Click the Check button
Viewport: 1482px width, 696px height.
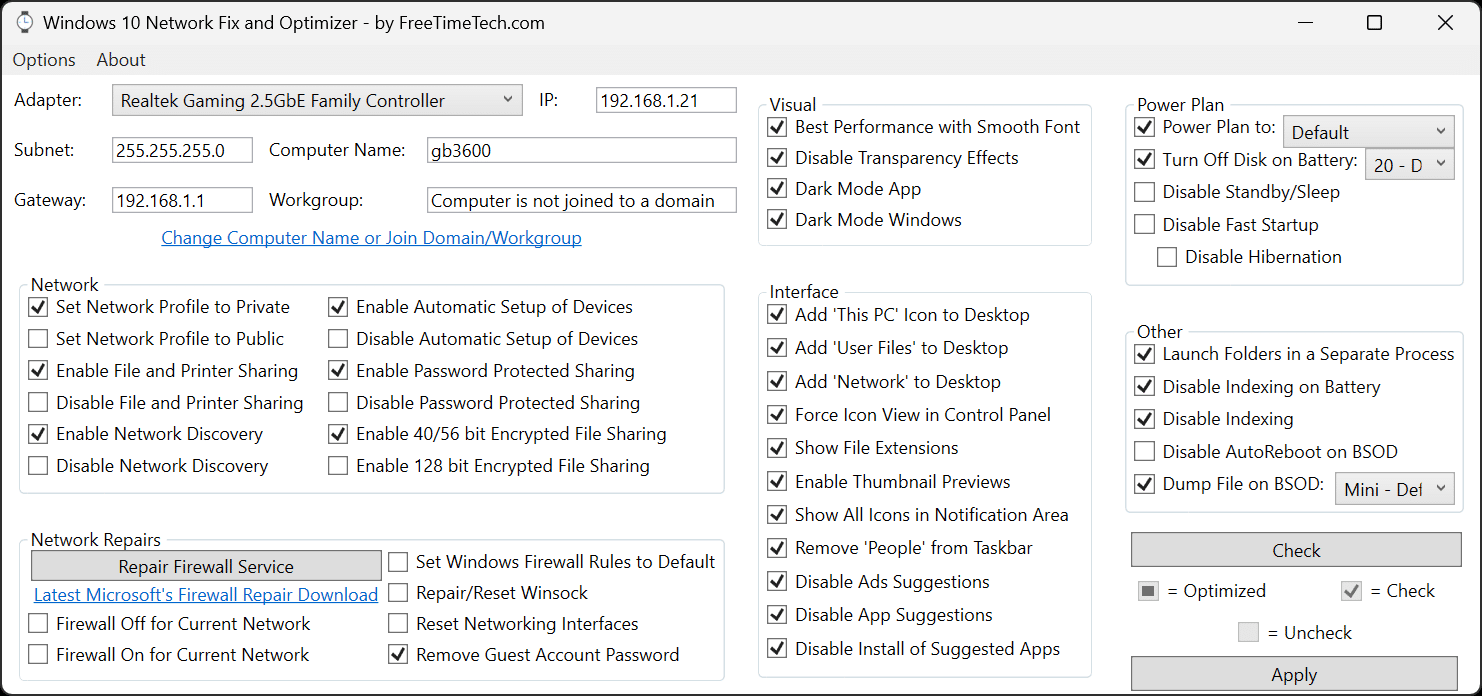point(1294,550)
